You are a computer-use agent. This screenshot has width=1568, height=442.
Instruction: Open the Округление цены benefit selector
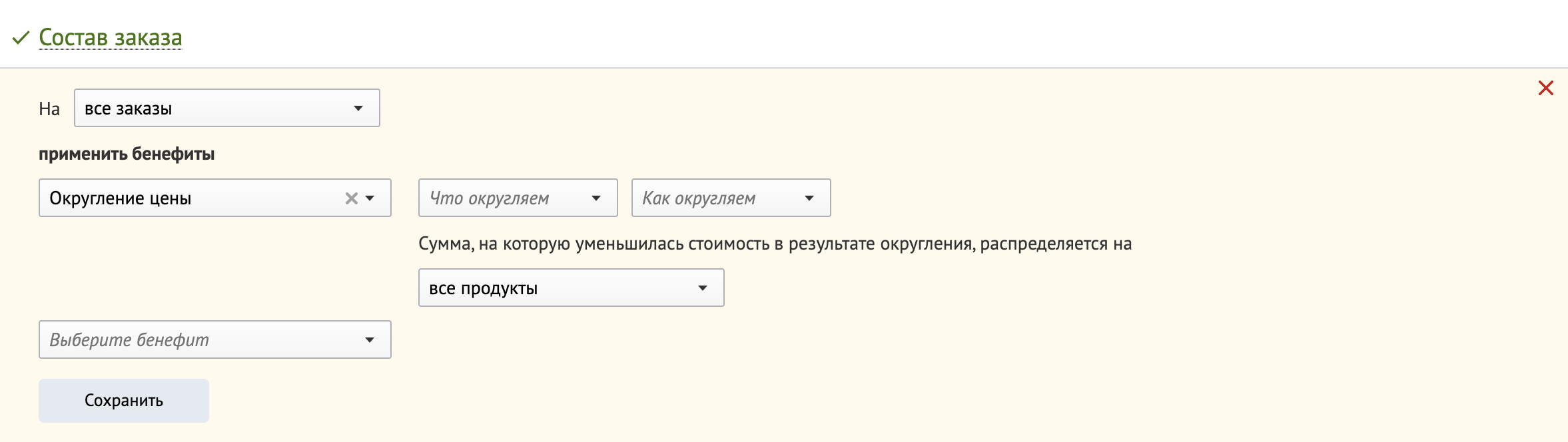pyautogui.click(x=371, y=198)
